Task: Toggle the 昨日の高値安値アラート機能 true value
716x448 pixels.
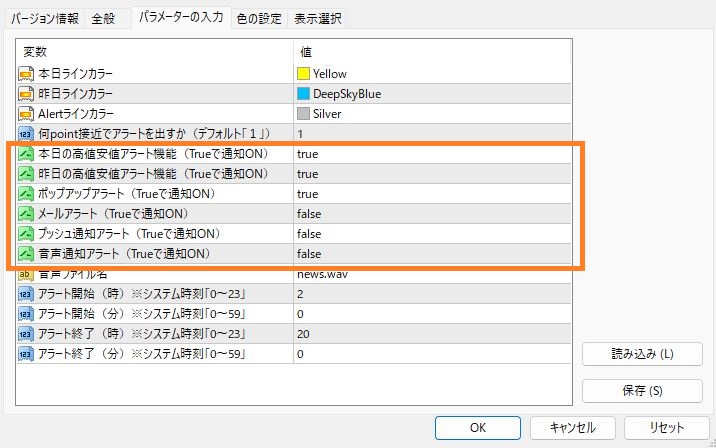Action: (x=307, y=174)
